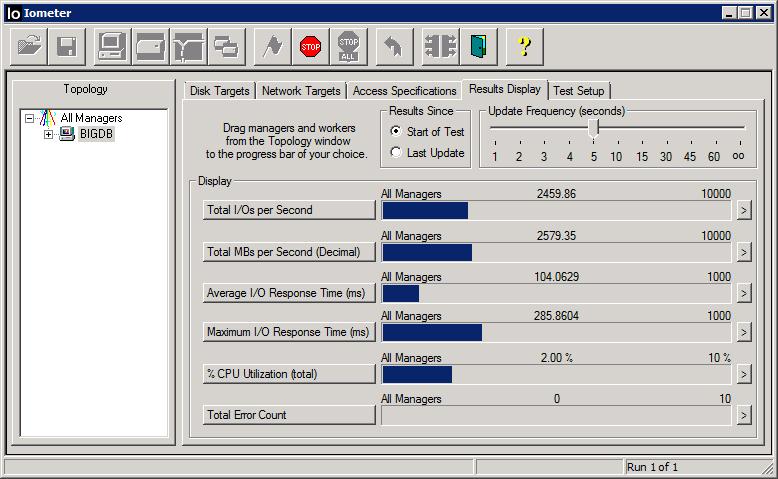Select Last Update radio button
The width and height of the screenshot is (778, 479).
point(395,152)
